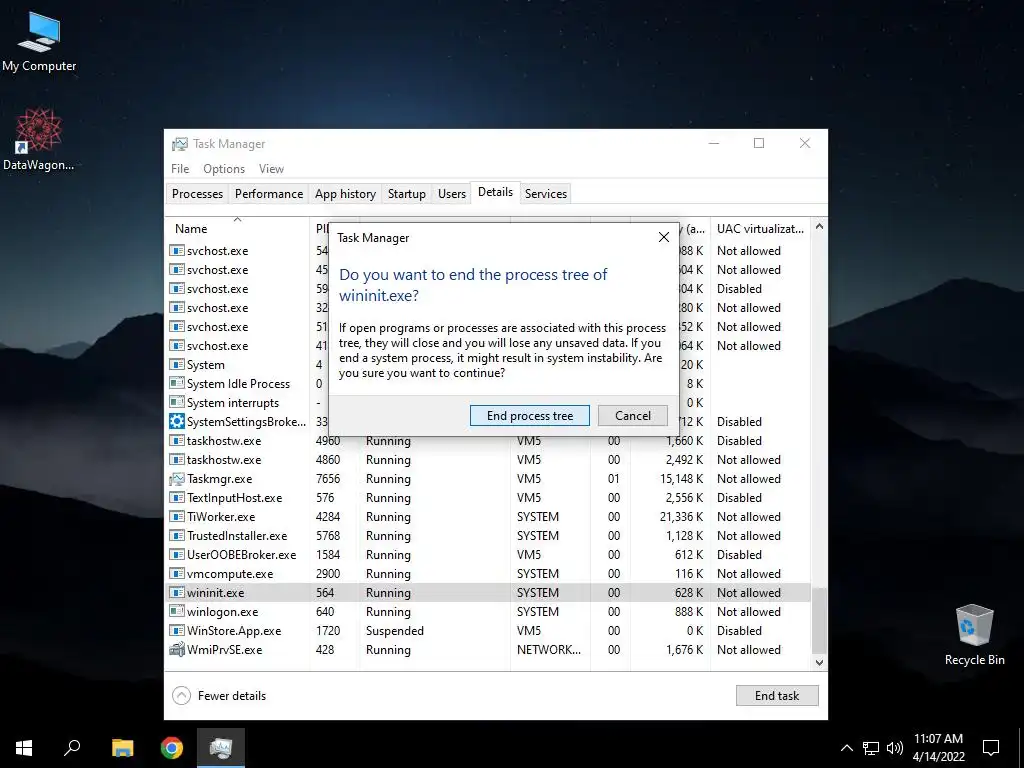
Task: Open the View menu
Action: (x=271, y=168)
